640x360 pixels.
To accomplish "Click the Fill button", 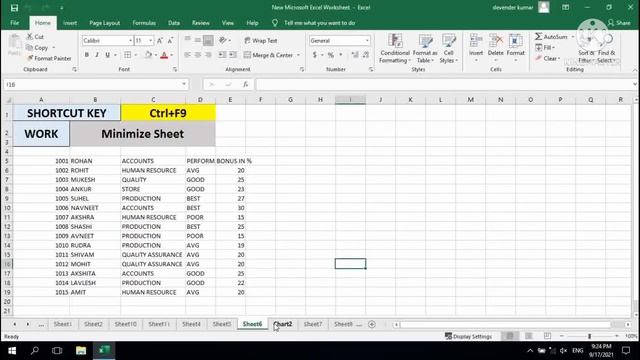I will point(545,47).
